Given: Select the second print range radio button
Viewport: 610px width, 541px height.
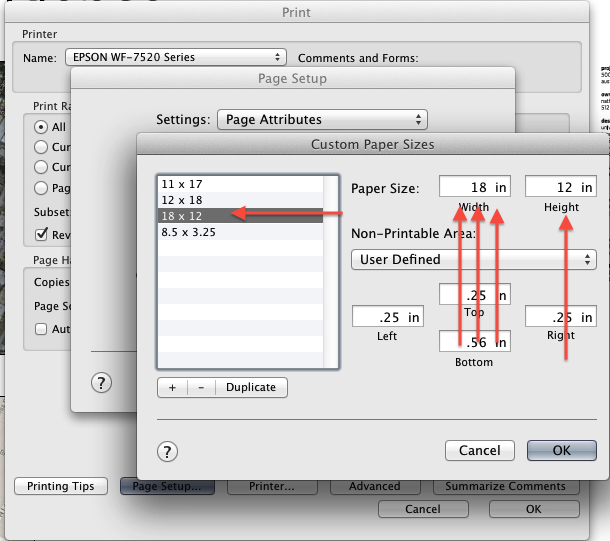Looking at the screenshot, I should tap(41, 147).
